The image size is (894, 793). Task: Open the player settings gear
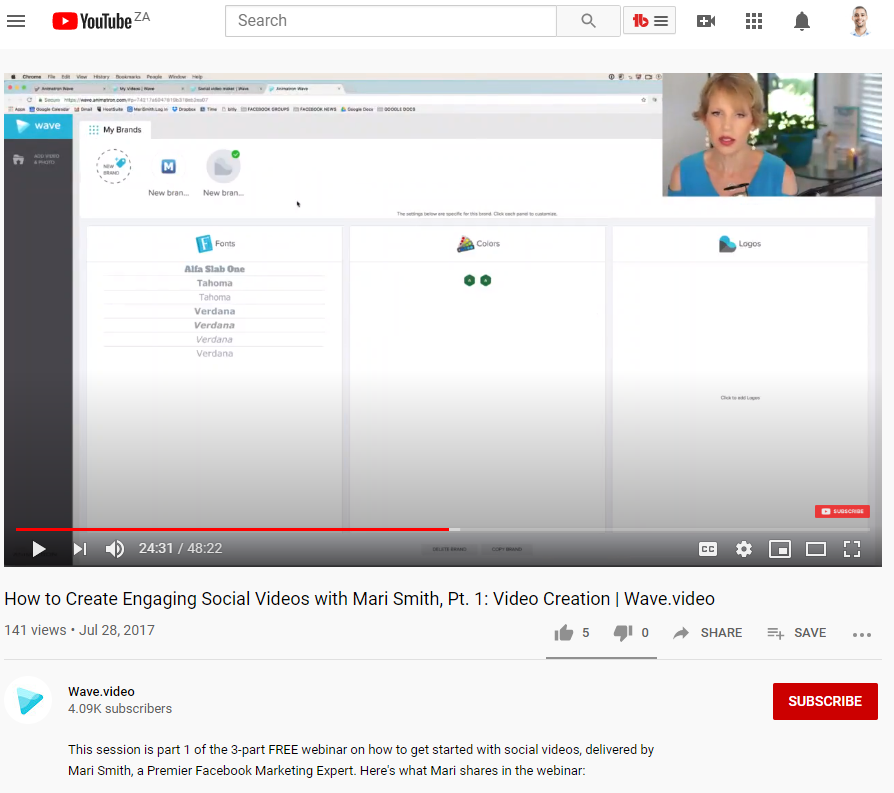click(x=743, y=549)
